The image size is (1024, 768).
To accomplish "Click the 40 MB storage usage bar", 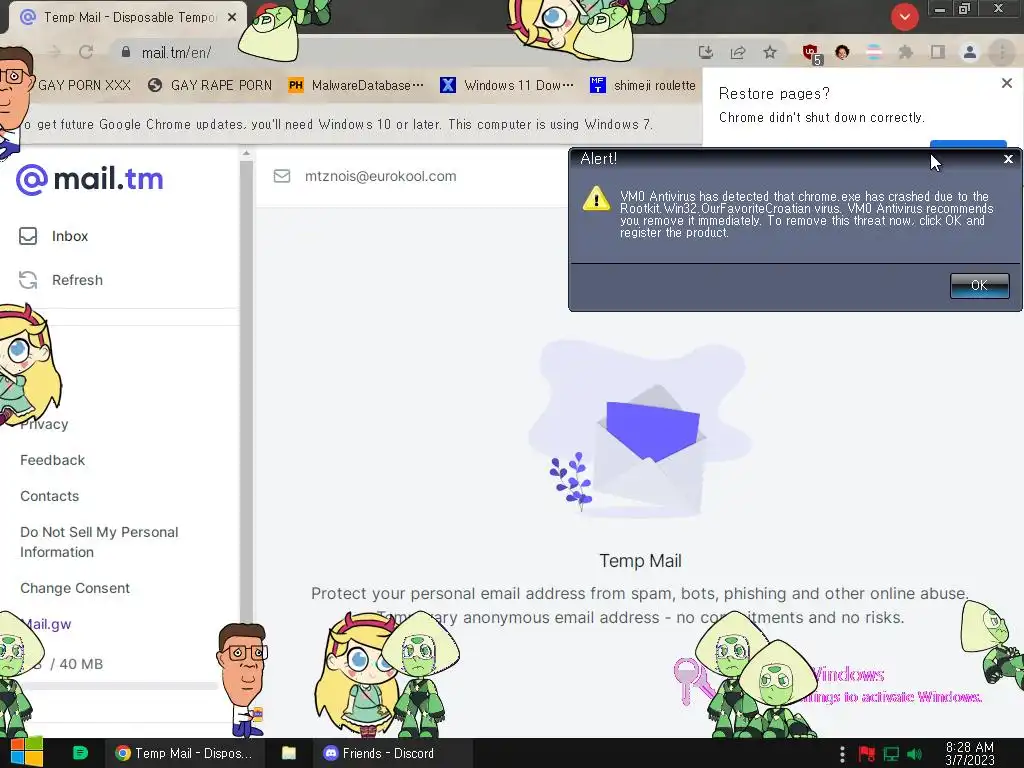I will tap(120, 686).
